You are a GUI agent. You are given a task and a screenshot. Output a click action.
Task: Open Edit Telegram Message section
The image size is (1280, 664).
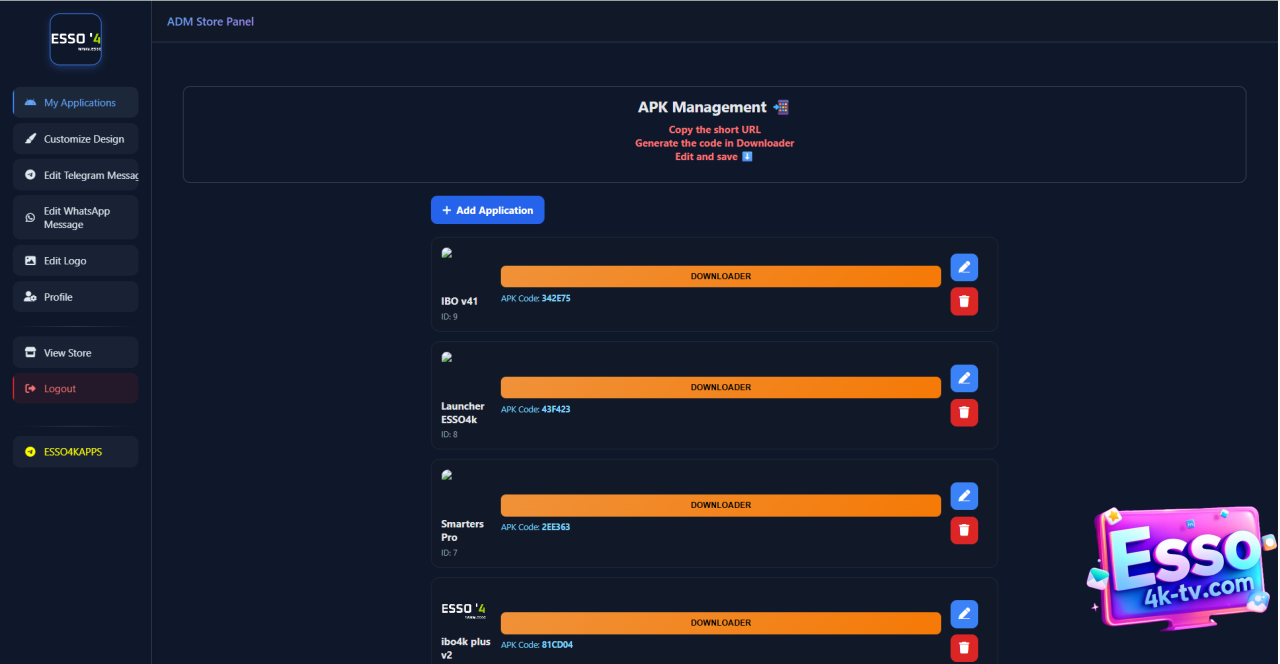coord(76,175)
